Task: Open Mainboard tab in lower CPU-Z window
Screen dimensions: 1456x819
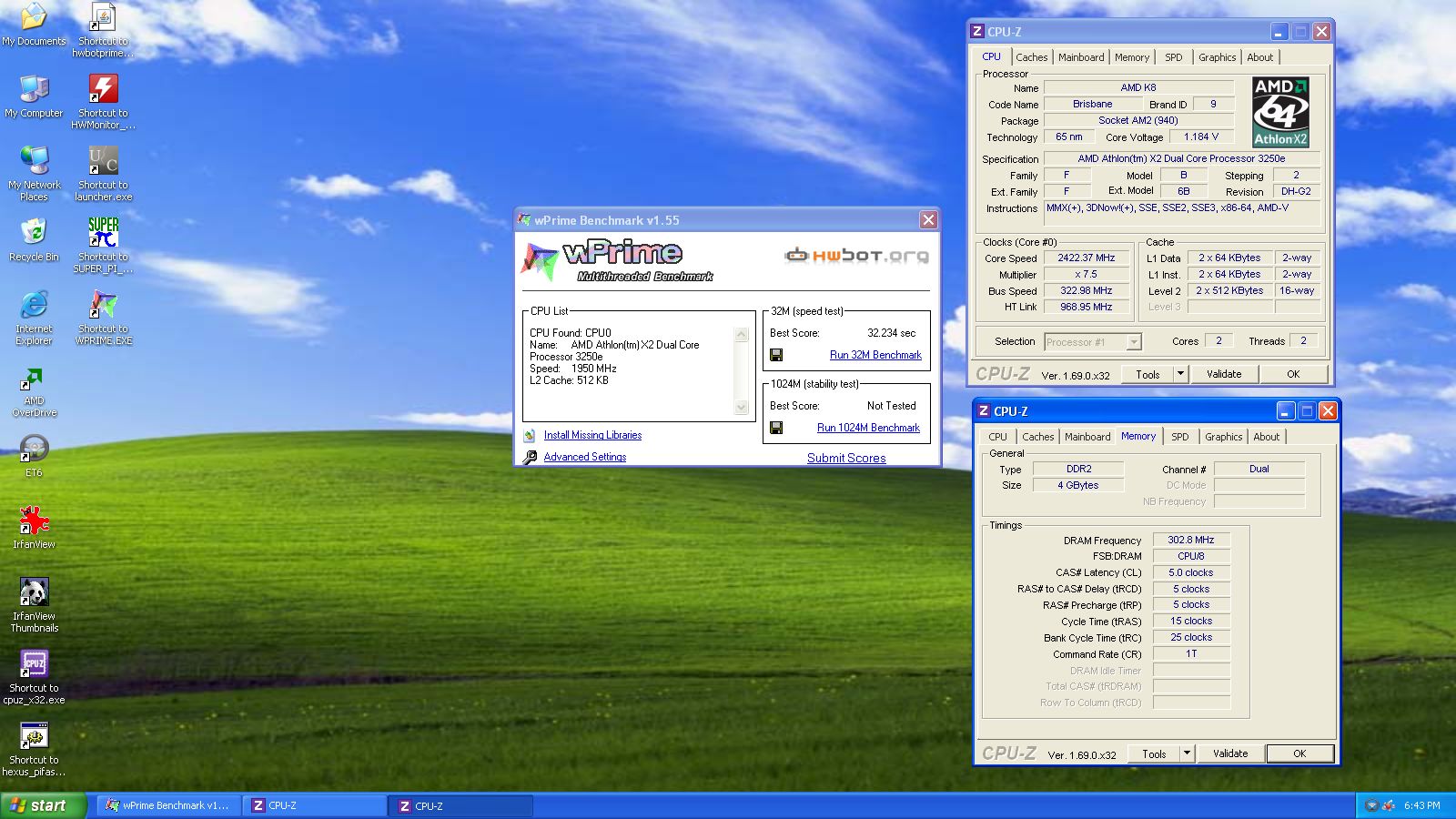Action: (1087, 437)
